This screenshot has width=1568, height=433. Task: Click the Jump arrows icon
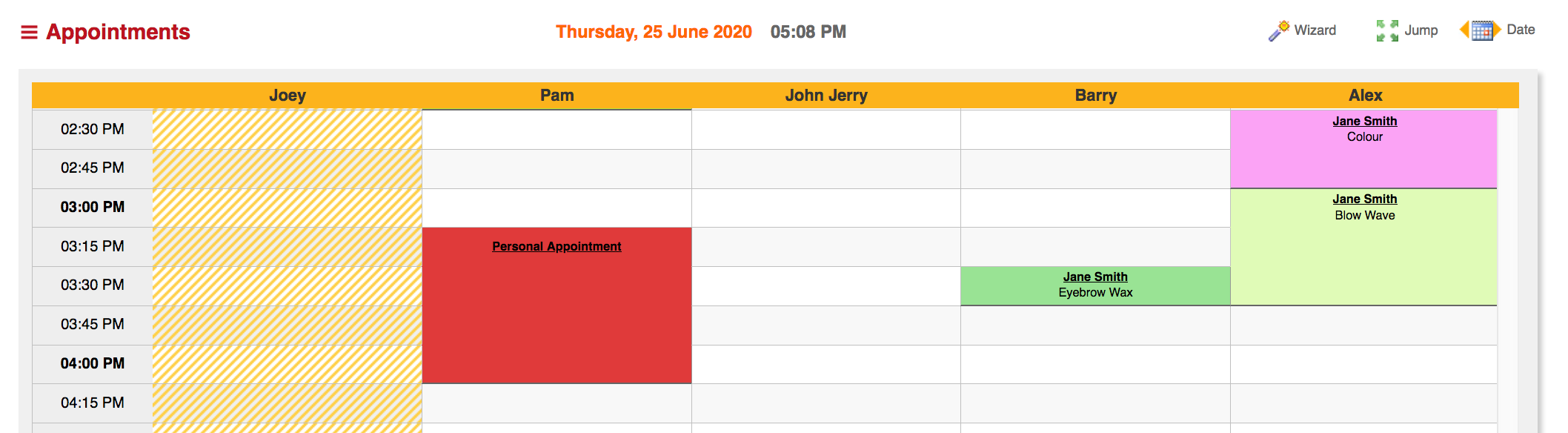pyautogui.click(x=1387, y=30)
